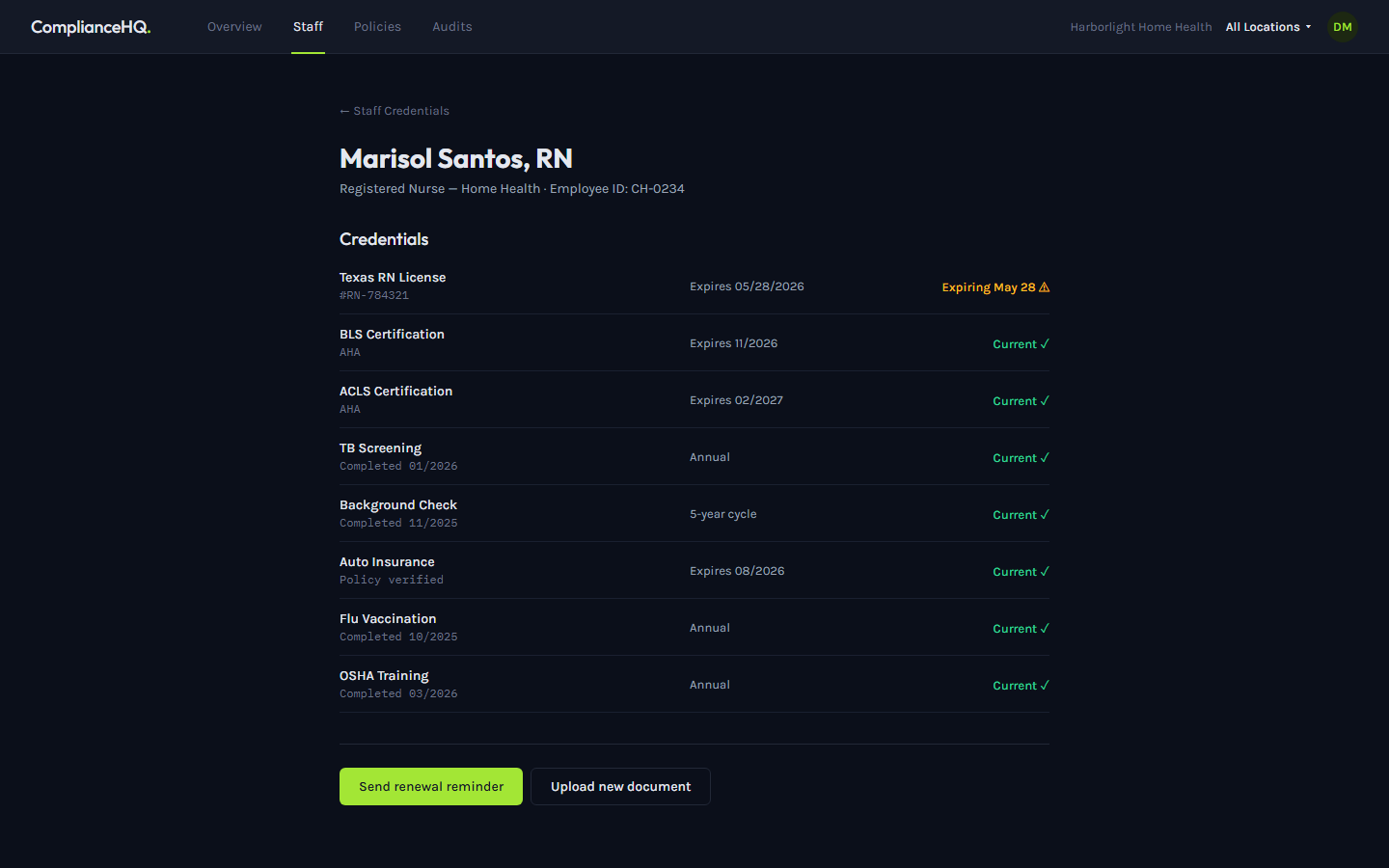Click Current status for BLS Certification
This screenshot has height=868, width=1389.
(1021, 344)
